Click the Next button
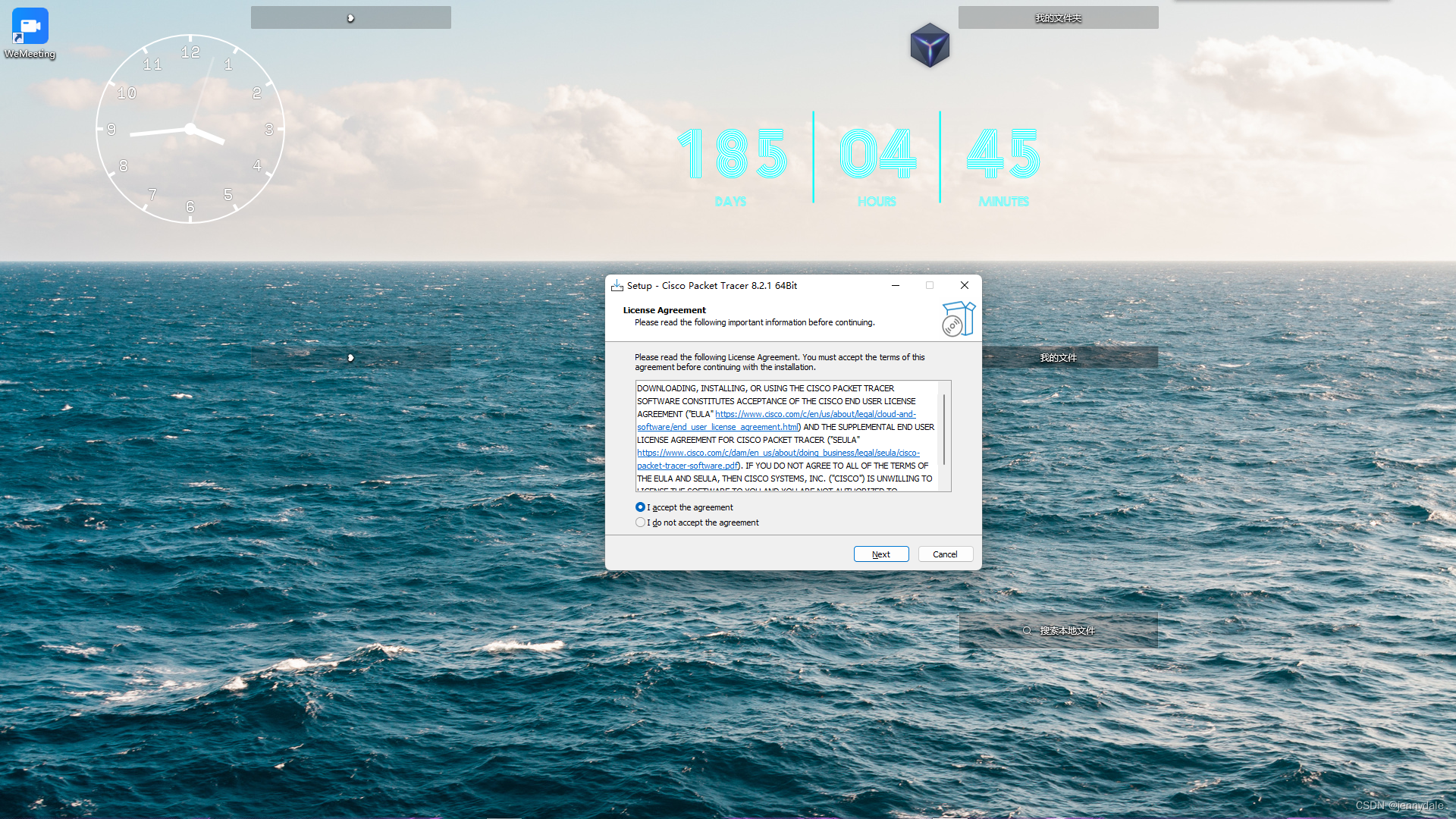The height and width of the screenshot is (819, 1456). point(881,554)
